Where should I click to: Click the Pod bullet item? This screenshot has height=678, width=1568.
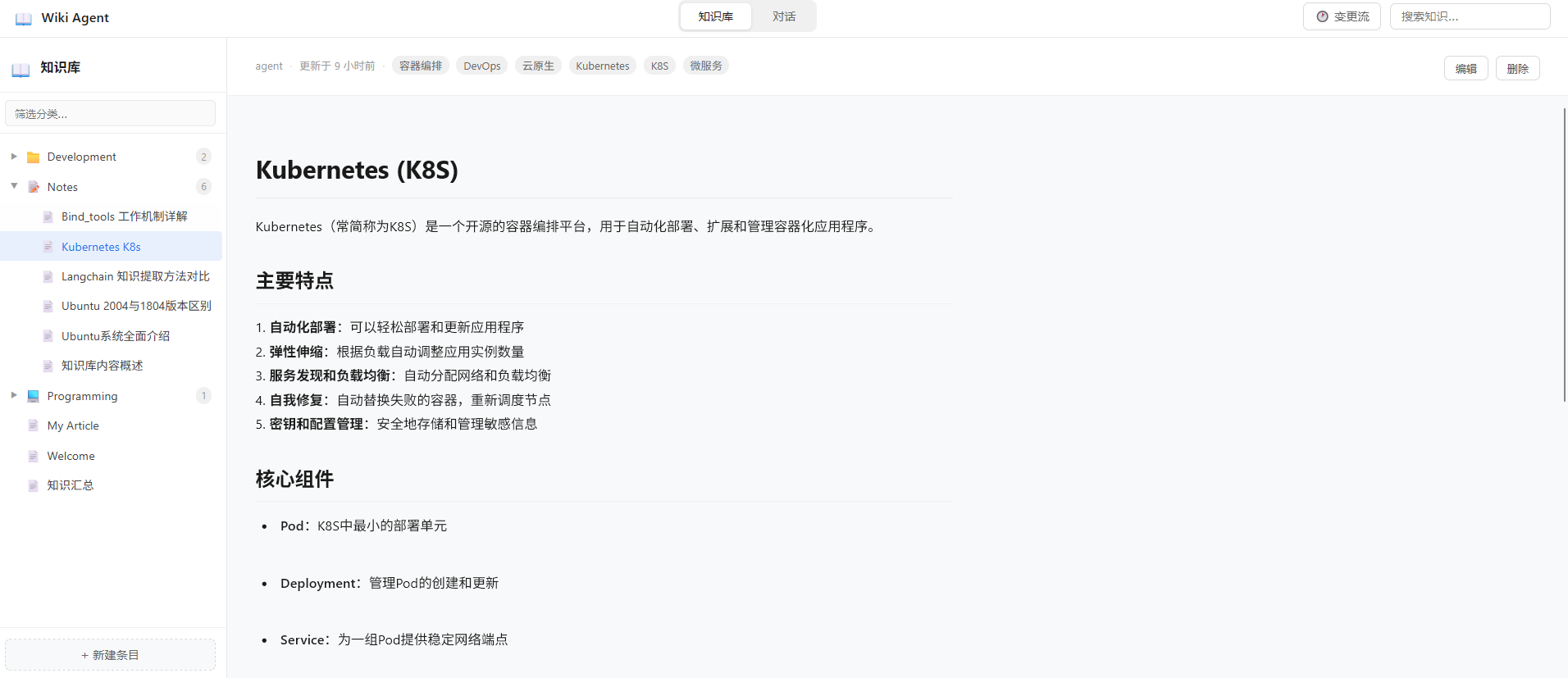[363, 526]
